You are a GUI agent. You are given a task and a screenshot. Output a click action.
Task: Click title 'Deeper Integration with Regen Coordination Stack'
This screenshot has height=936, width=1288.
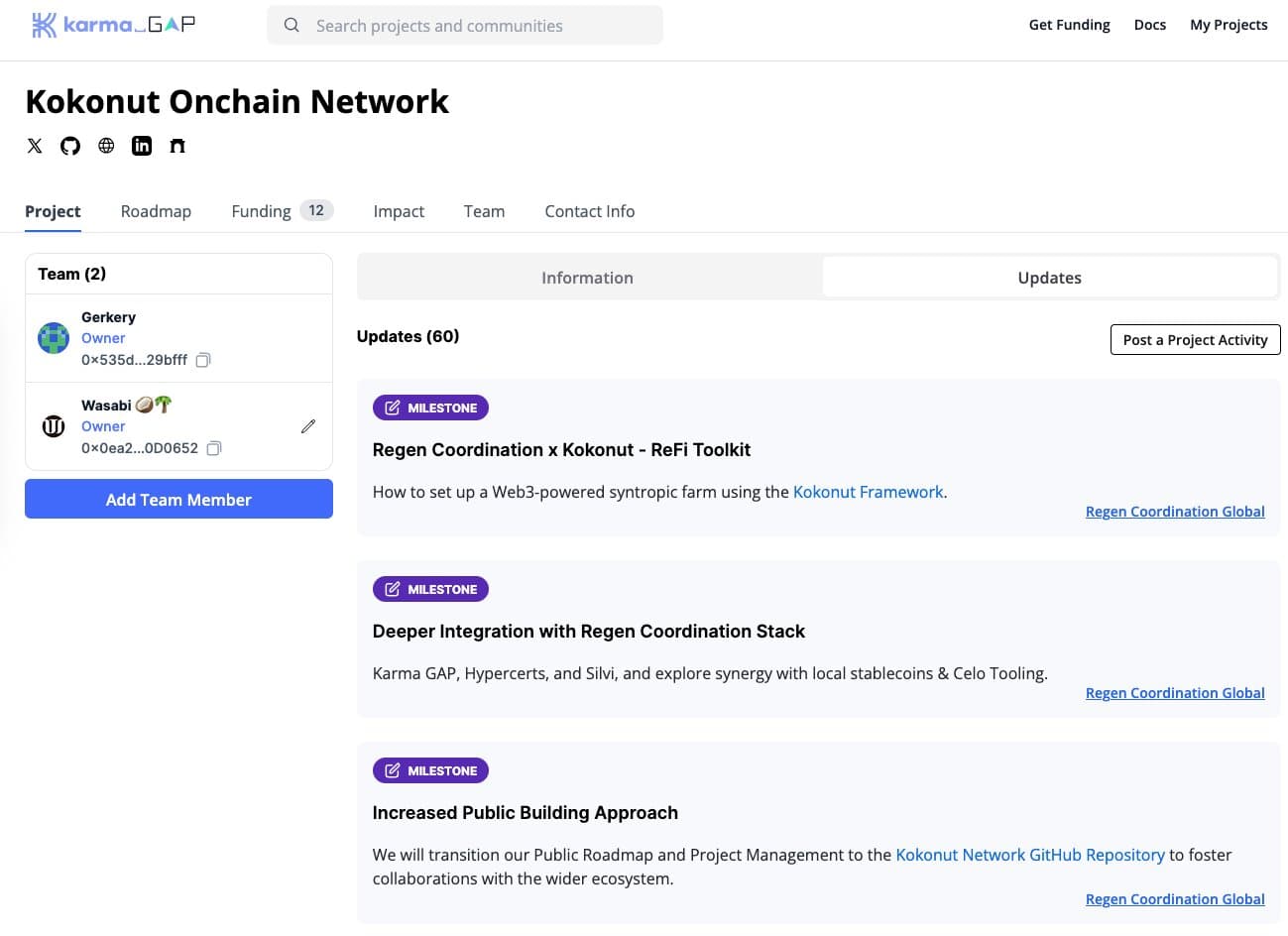pyautogui.click(x=589, y=632)
